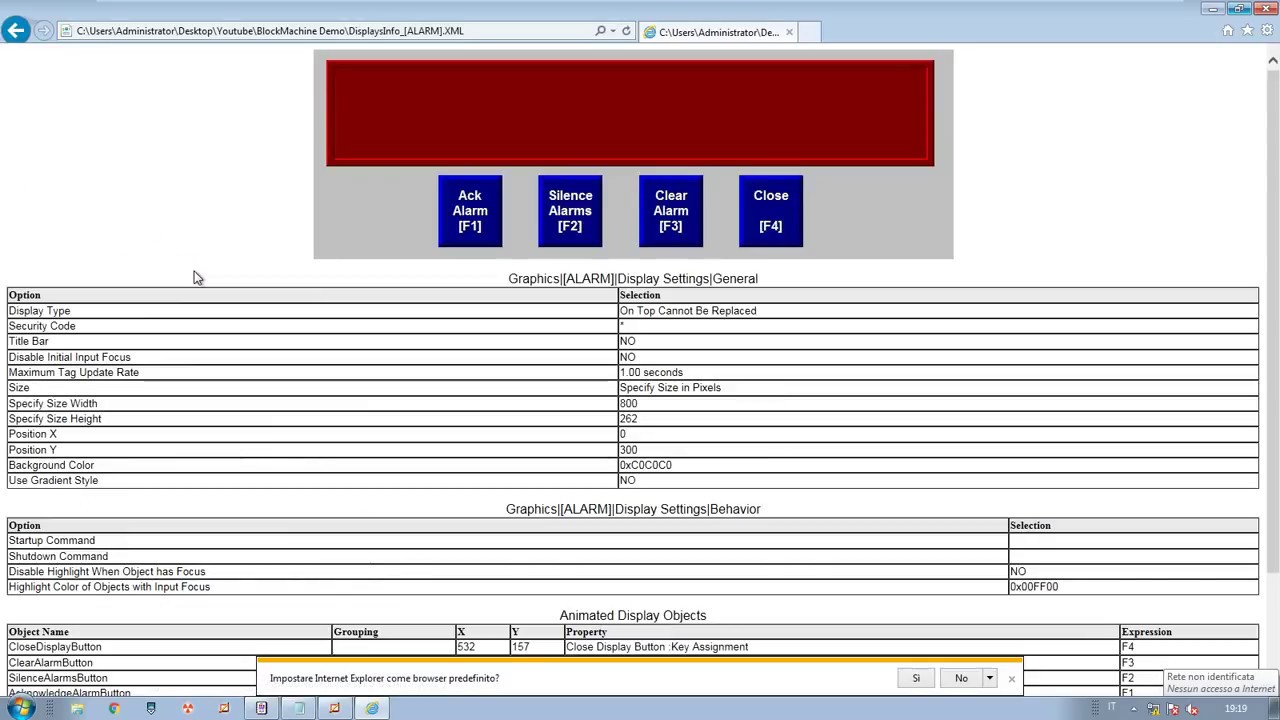Click 'Animated Display Objects' heading

click(633, 616)
